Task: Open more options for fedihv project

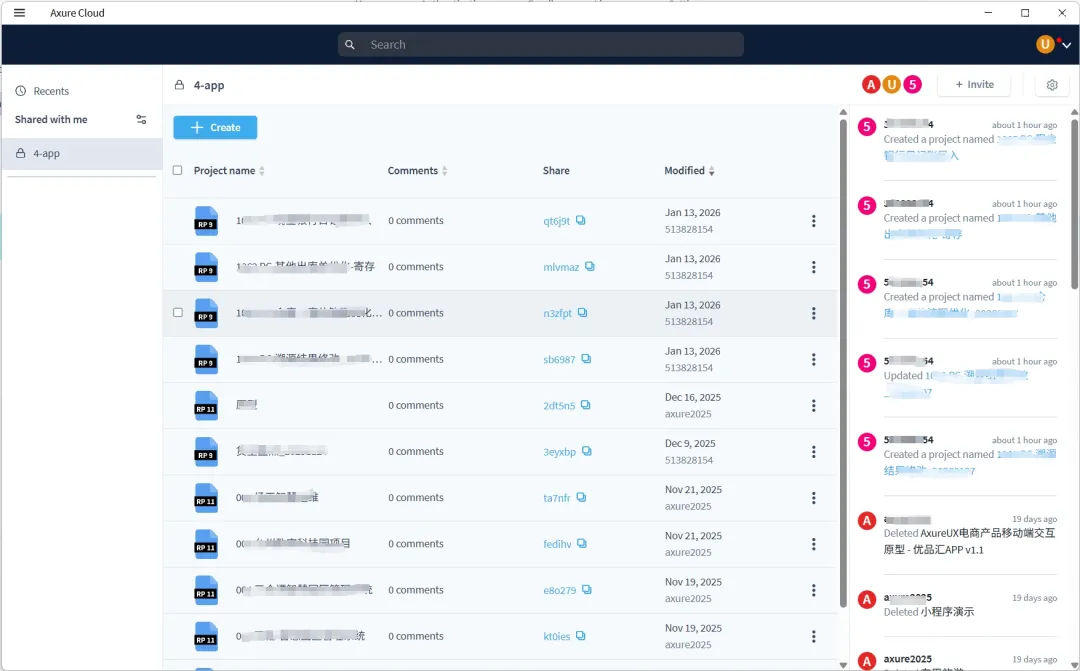Action: (x=813, y=544)
